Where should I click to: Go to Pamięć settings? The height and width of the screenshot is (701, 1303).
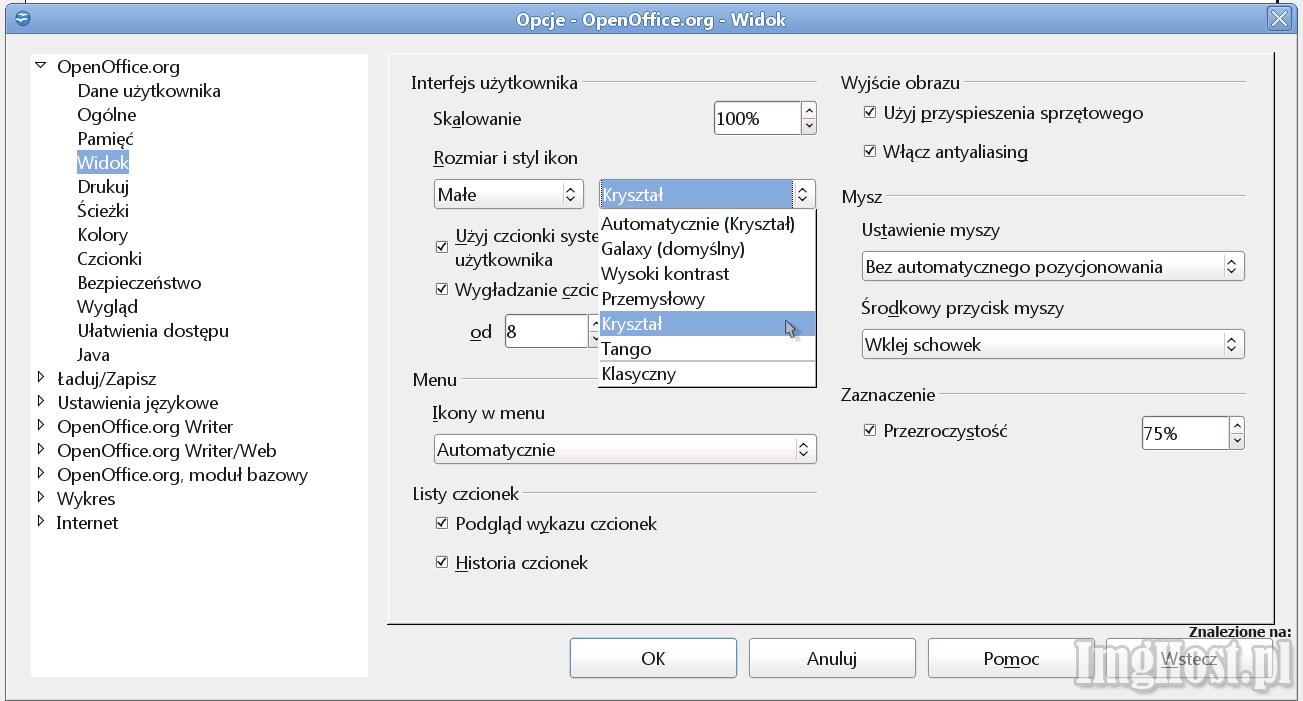[x=105, y=139]
